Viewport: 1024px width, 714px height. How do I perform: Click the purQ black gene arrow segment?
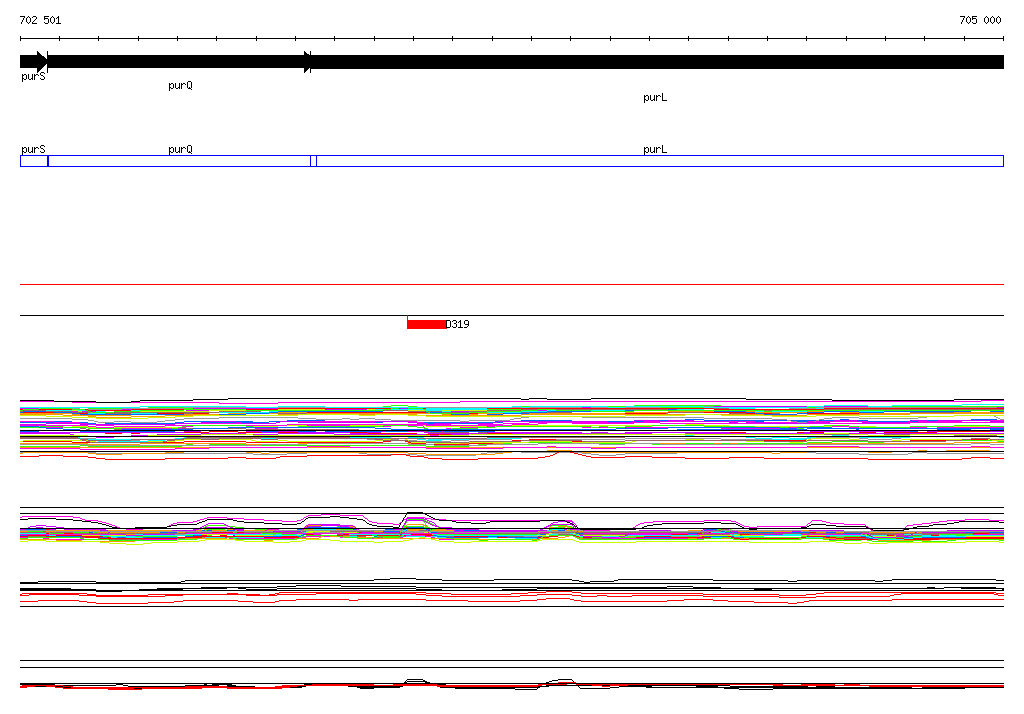point(179,62)
